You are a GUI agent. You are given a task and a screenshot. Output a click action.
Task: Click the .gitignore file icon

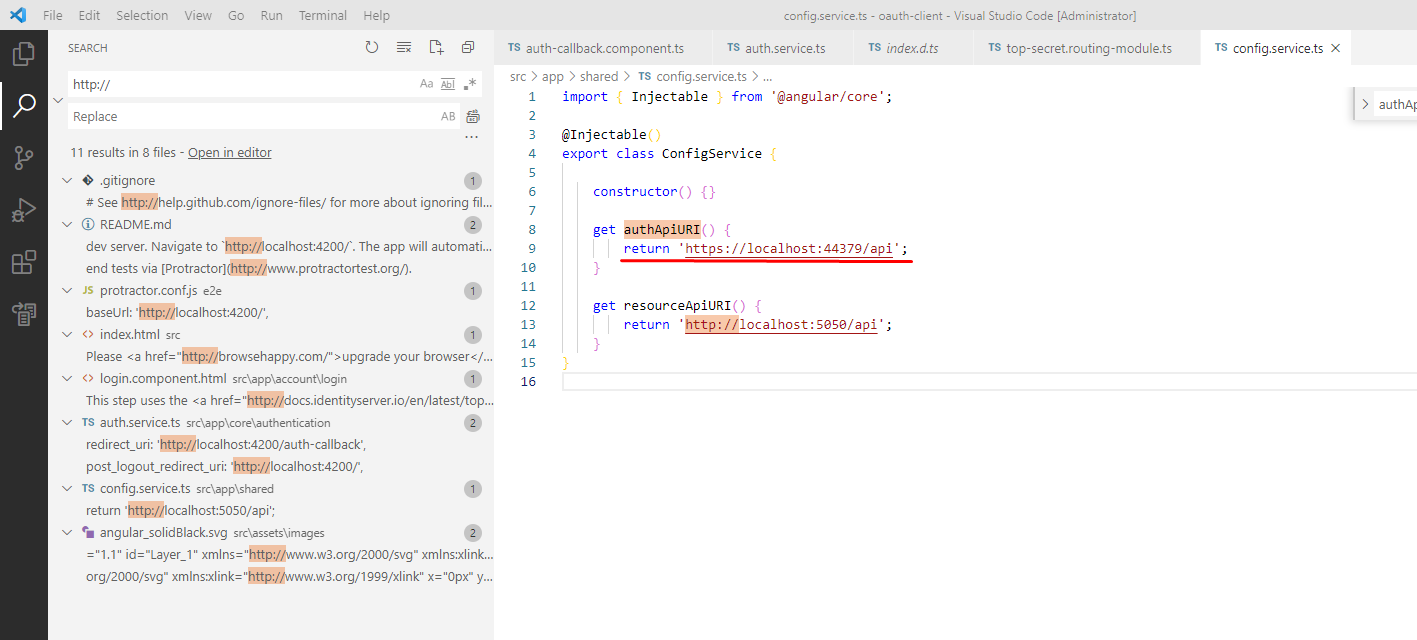[88, 181]
